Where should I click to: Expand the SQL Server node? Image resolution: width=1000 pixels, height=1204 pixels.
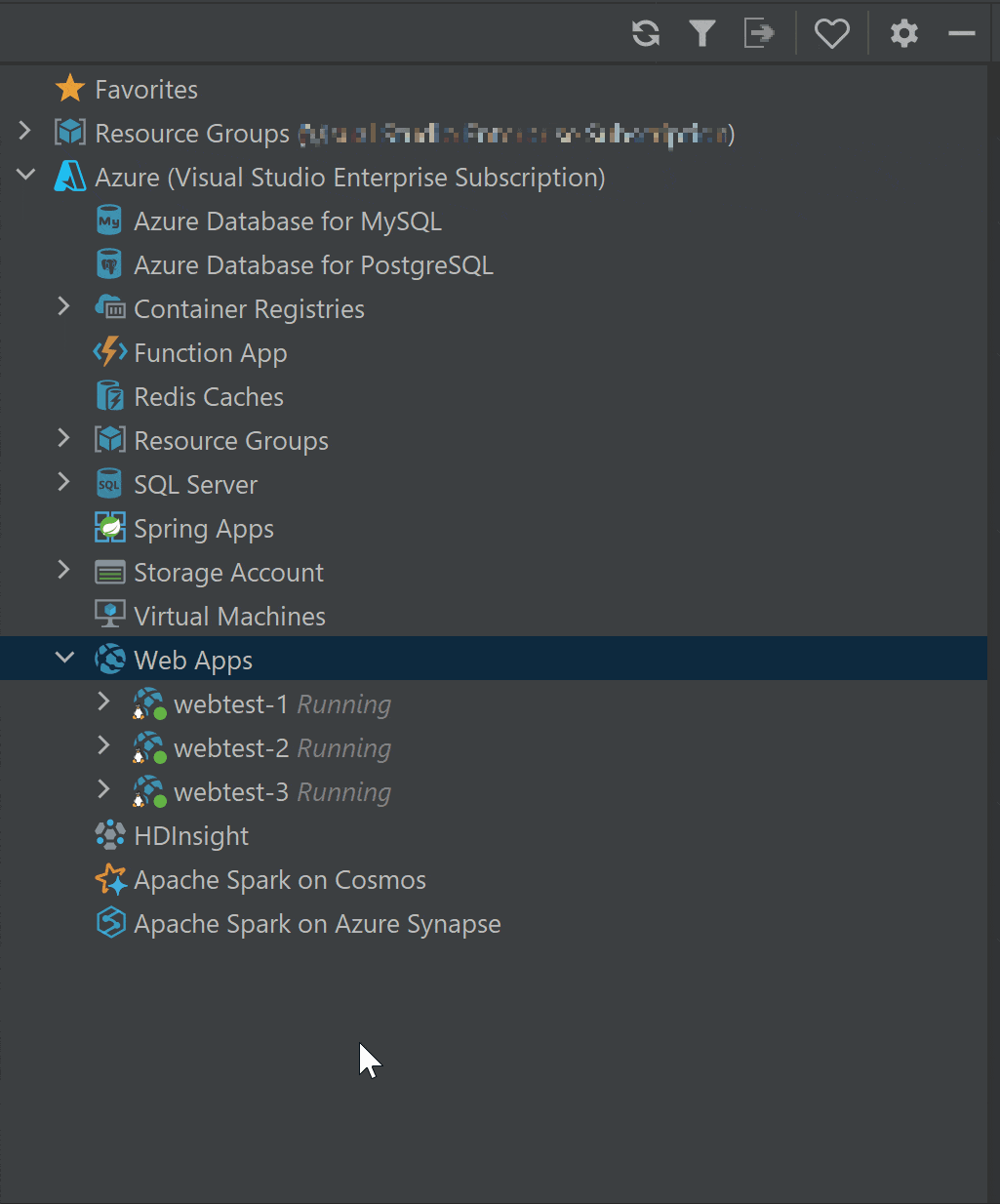click(64, 481)
